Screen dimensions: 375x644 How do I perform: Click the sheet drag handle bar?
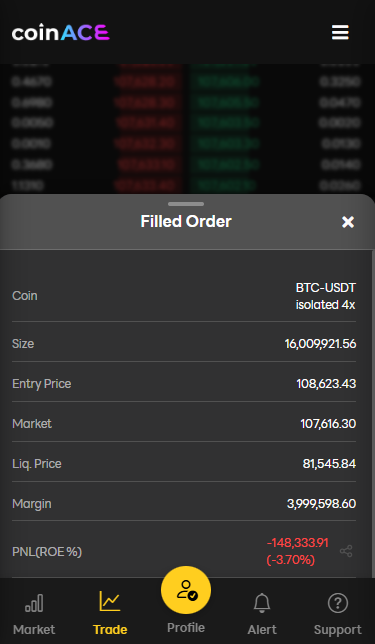[x=186, y=204]
